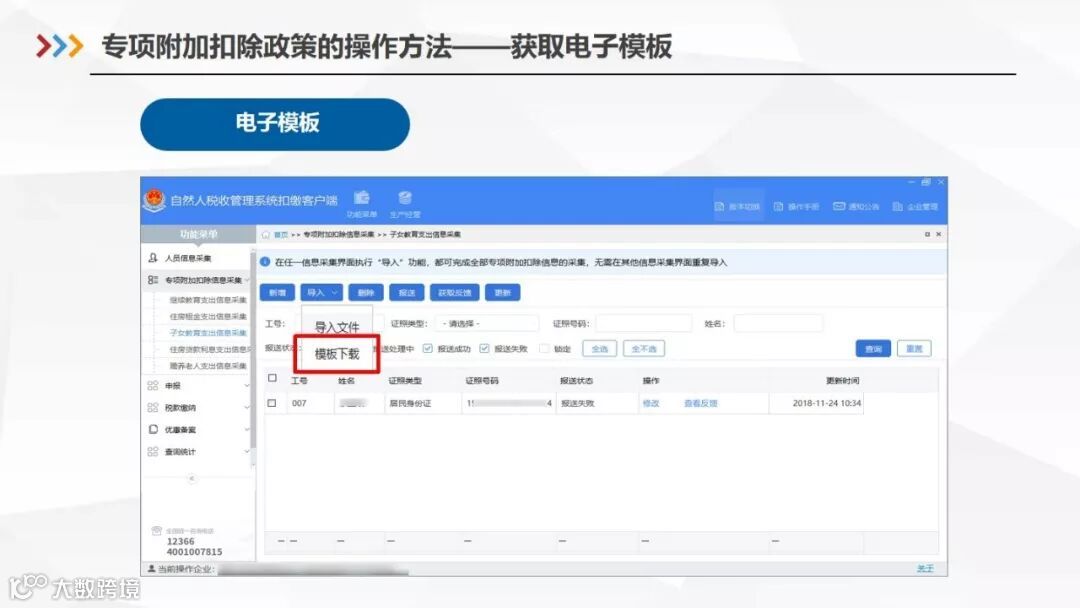The width and height of the screenshot is (1080, 608).
Task: Collapse the sidebar with the left arrow
Action: coord(191,478)
